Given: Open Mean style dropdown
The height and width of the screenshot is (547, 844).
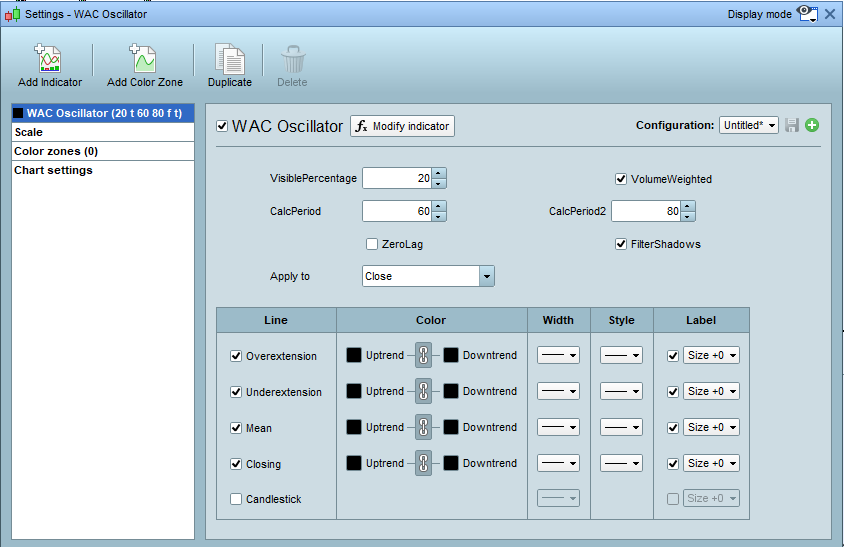Looking at the screenshot, I should tap(621, 427).
